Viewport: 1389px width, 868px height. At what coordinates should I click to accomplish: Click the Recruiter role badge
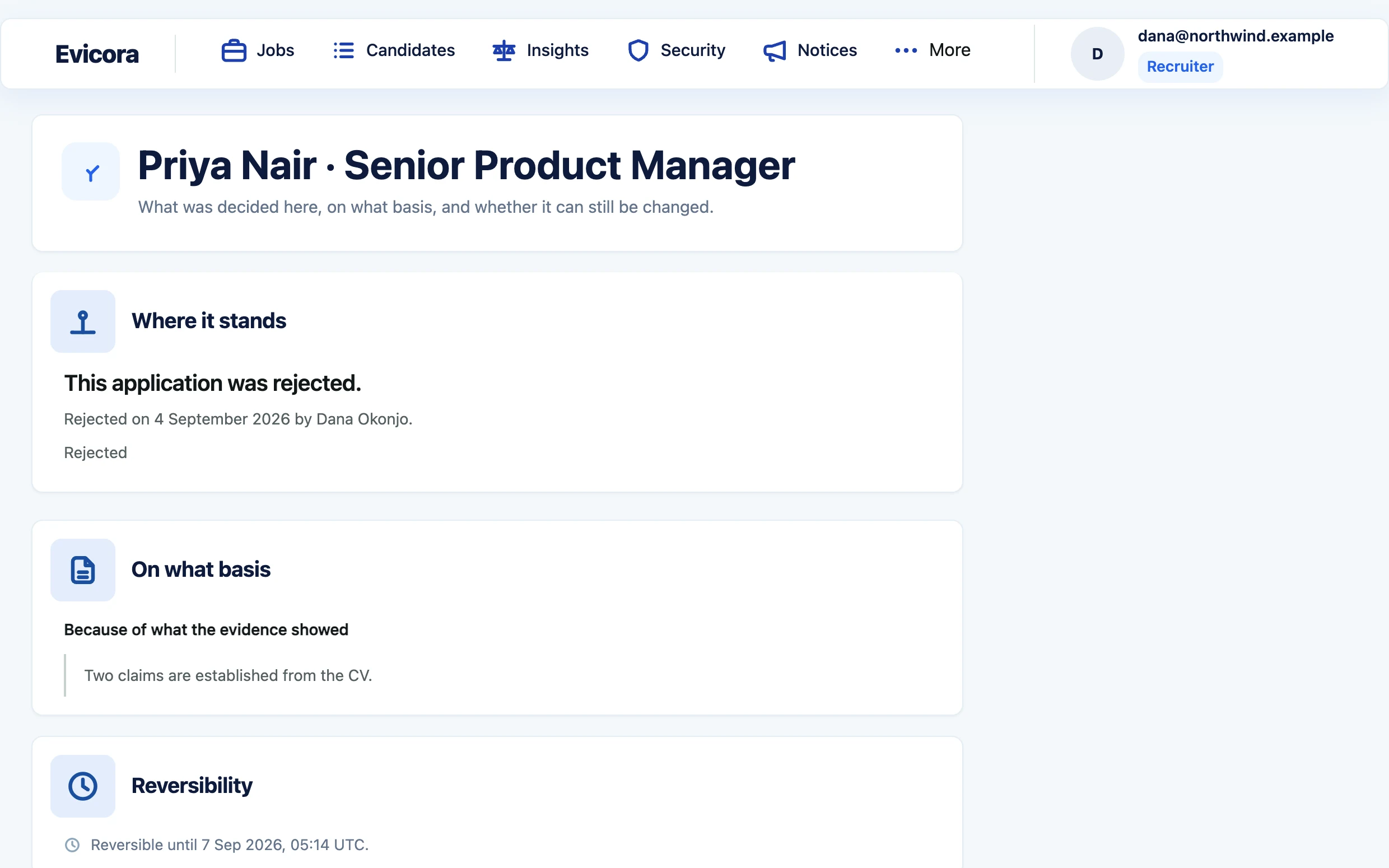point(1180,67)
